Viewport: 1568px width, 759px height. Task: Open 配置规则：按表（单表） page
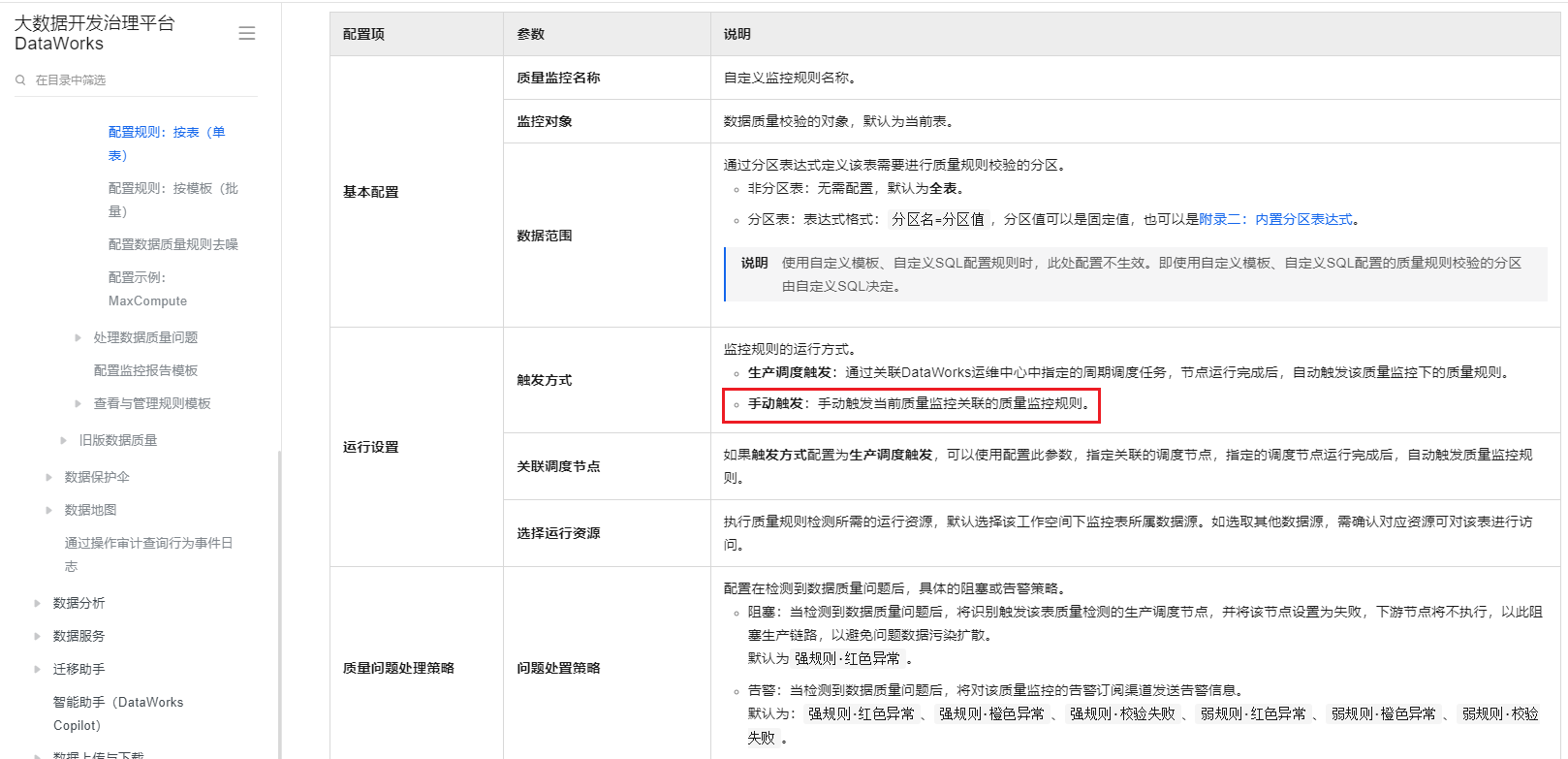coord(167,143)
